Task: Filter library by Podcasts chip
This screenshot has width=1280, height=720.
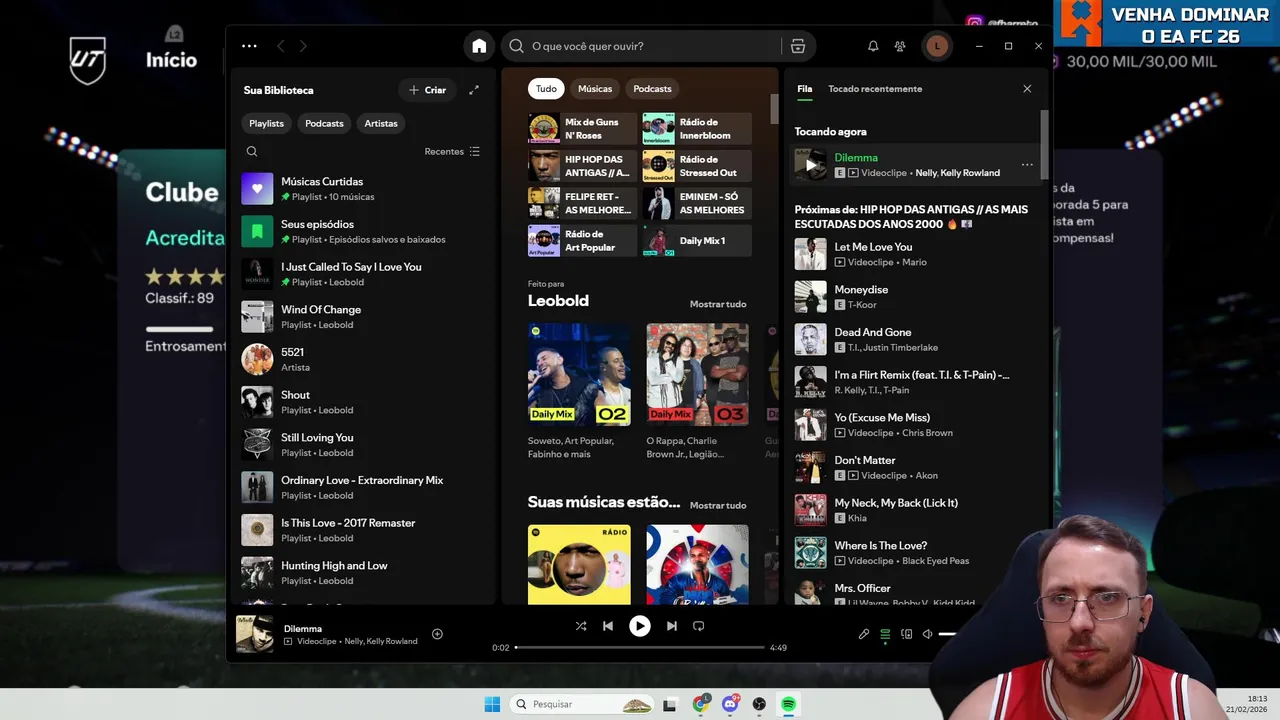Action: click(x=324, y=123)
